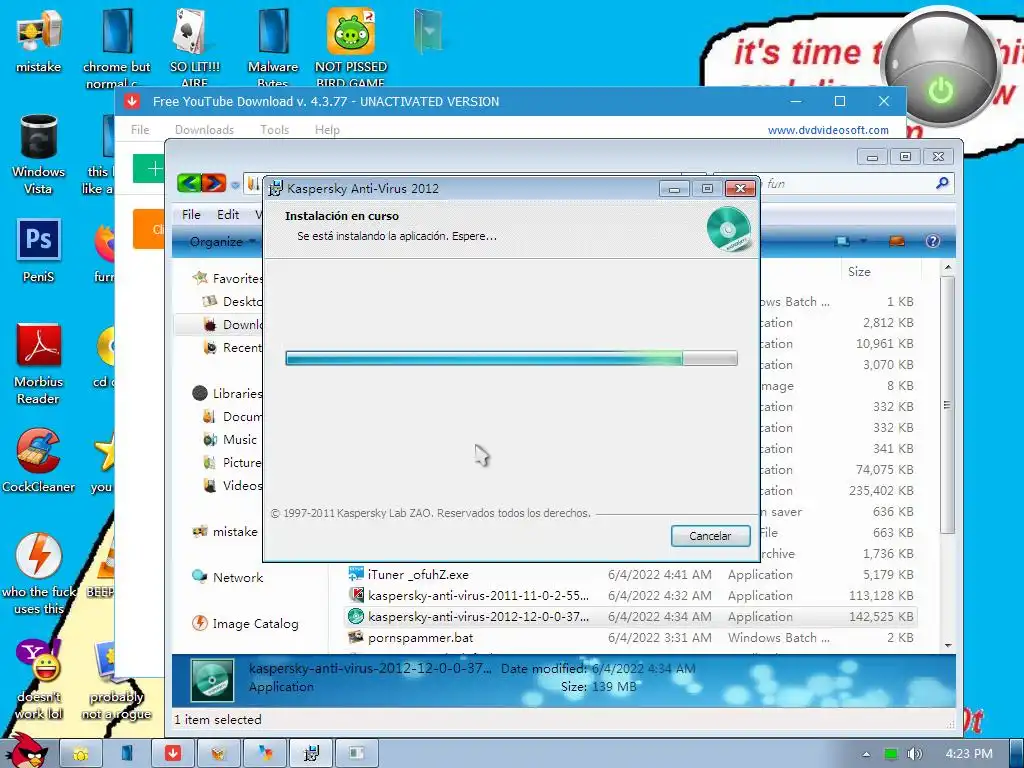
Task: Click green plus button in YouTube Download
Action: pos(149,169)
